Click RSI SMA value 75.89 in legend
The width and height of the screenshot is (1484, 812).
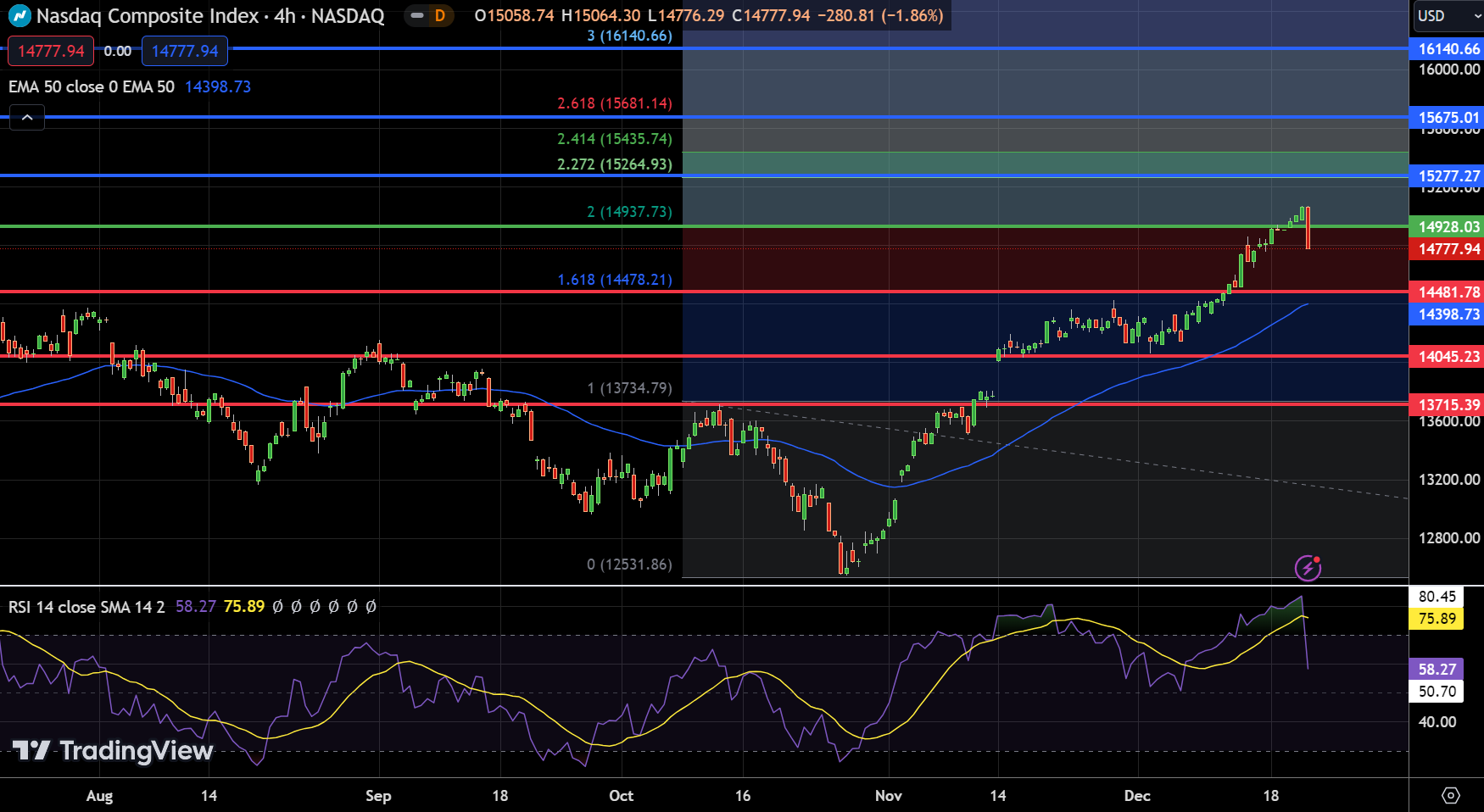pyautogui.click(x=244, y=607)
